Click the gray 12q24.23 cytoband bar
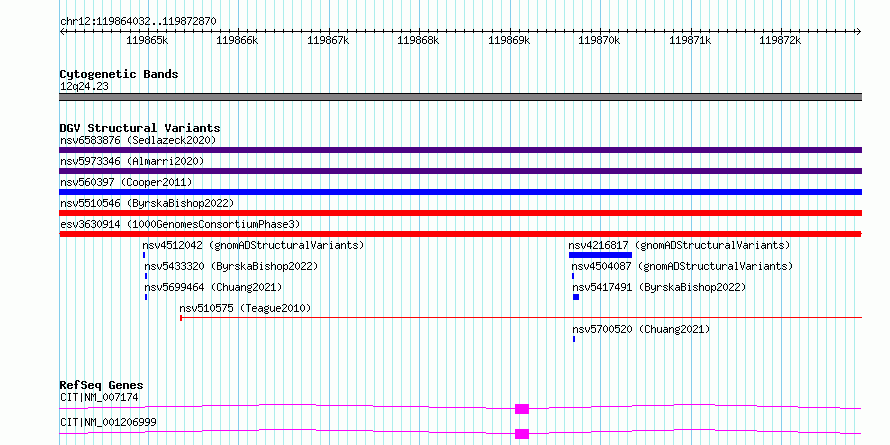The width and height of the screenshot is (890, 445). (460, 97)
